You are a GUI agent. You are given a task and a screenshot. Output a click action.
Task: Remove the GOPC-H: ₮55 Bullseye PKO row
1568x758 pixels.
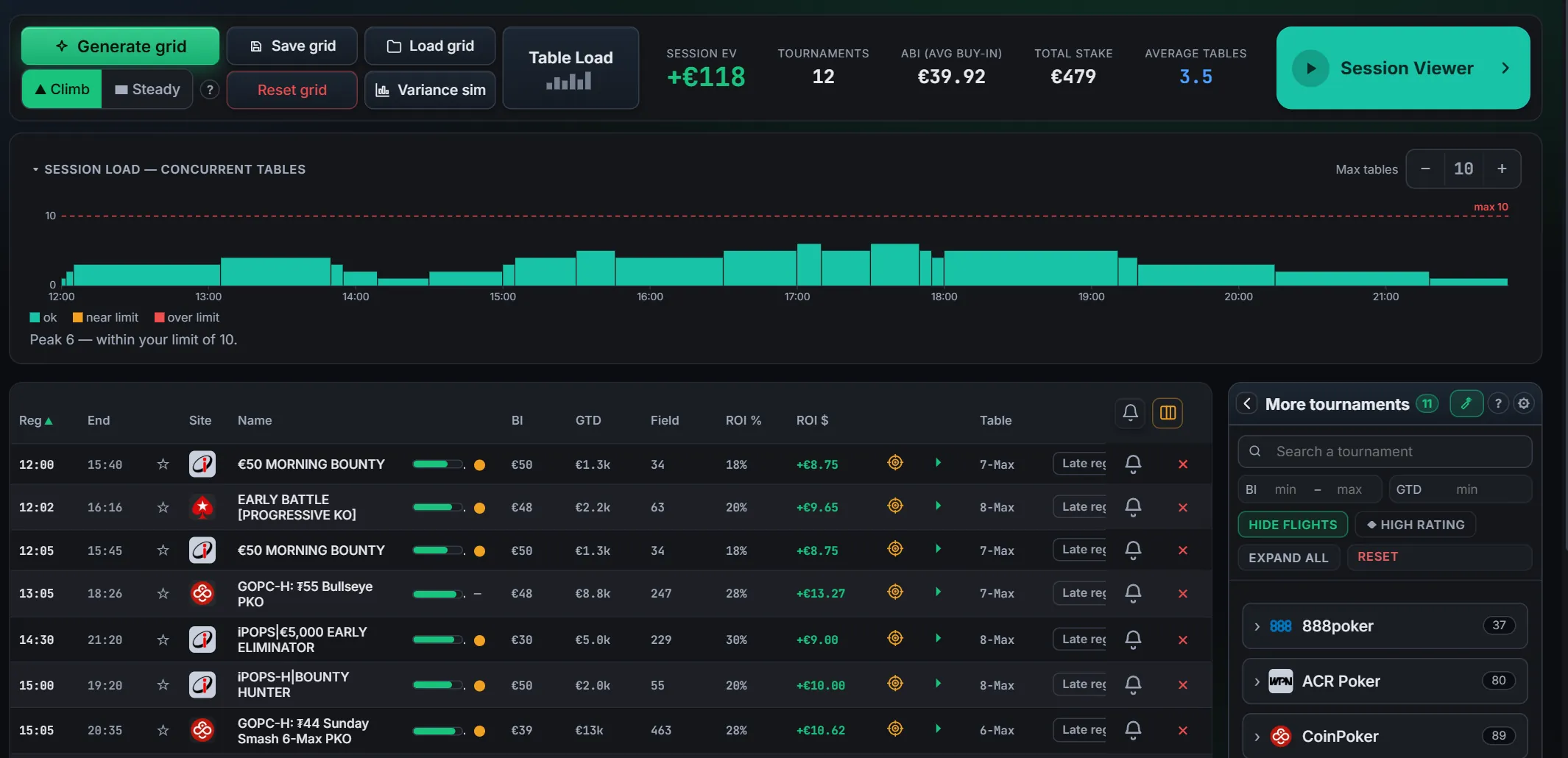[x=1183, y=593]
